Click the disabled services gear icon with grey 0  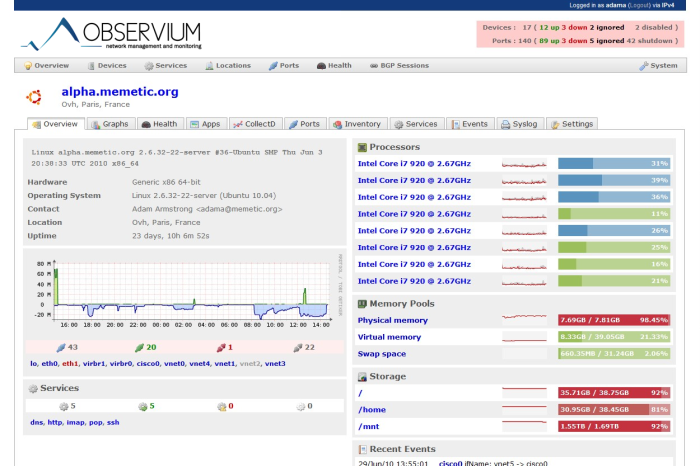click(x=300, y=406)
